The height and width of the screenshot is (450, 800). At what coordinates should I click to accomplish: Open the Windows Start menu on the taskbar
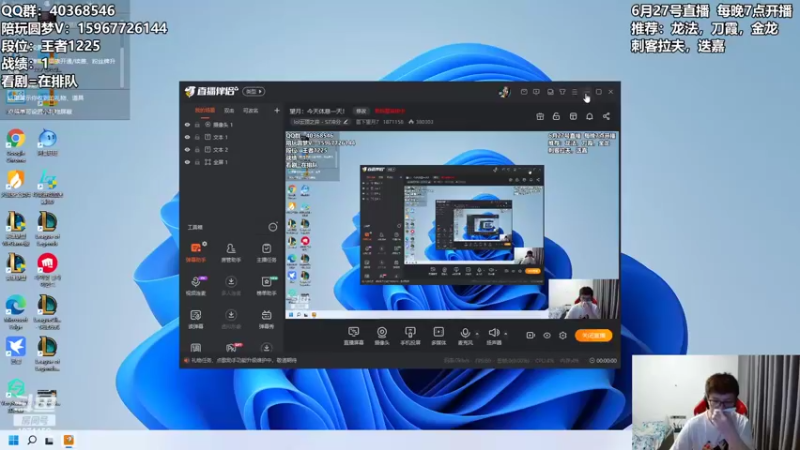[14, 440]
